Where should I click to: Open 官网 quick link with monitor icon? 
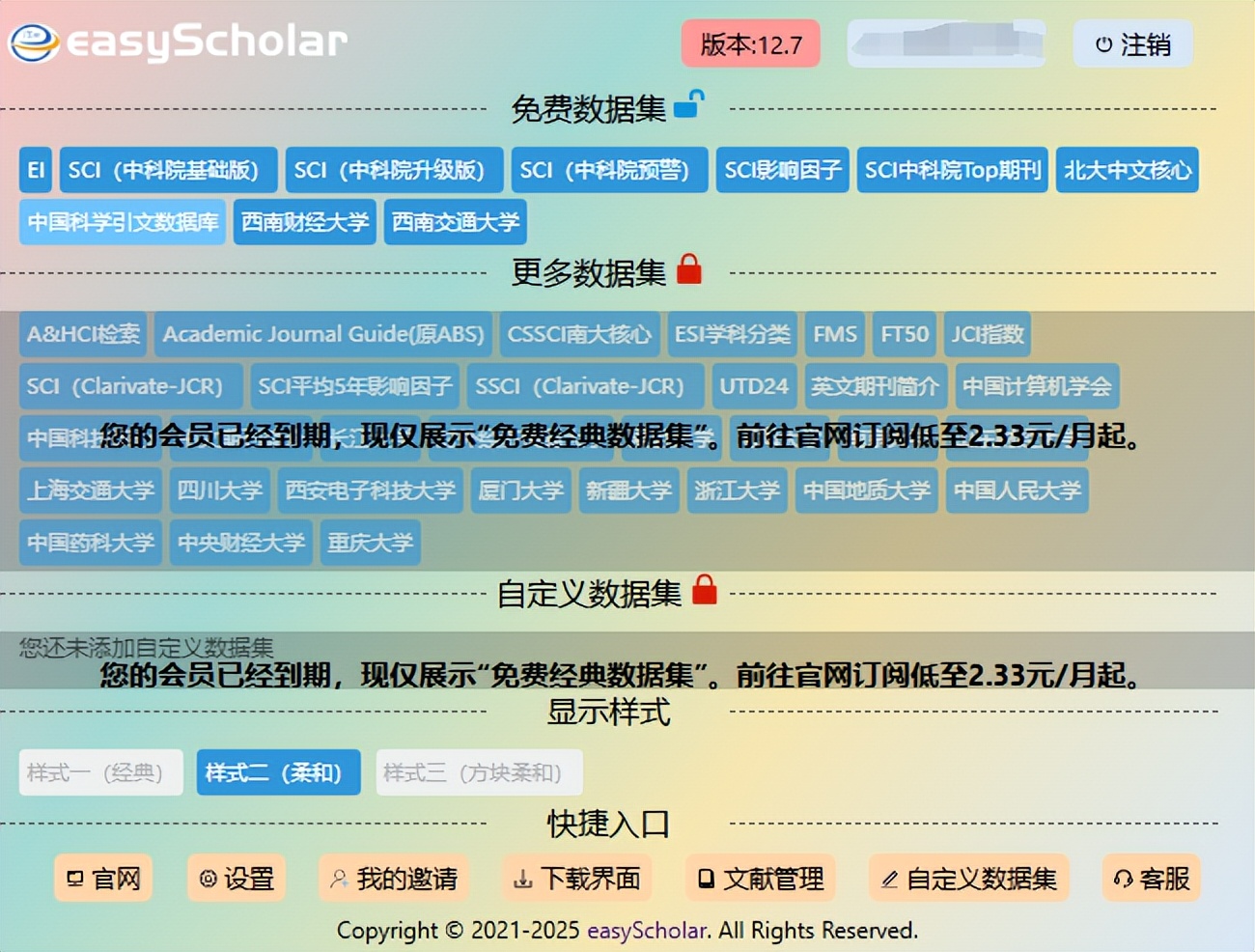pos(103,879)
